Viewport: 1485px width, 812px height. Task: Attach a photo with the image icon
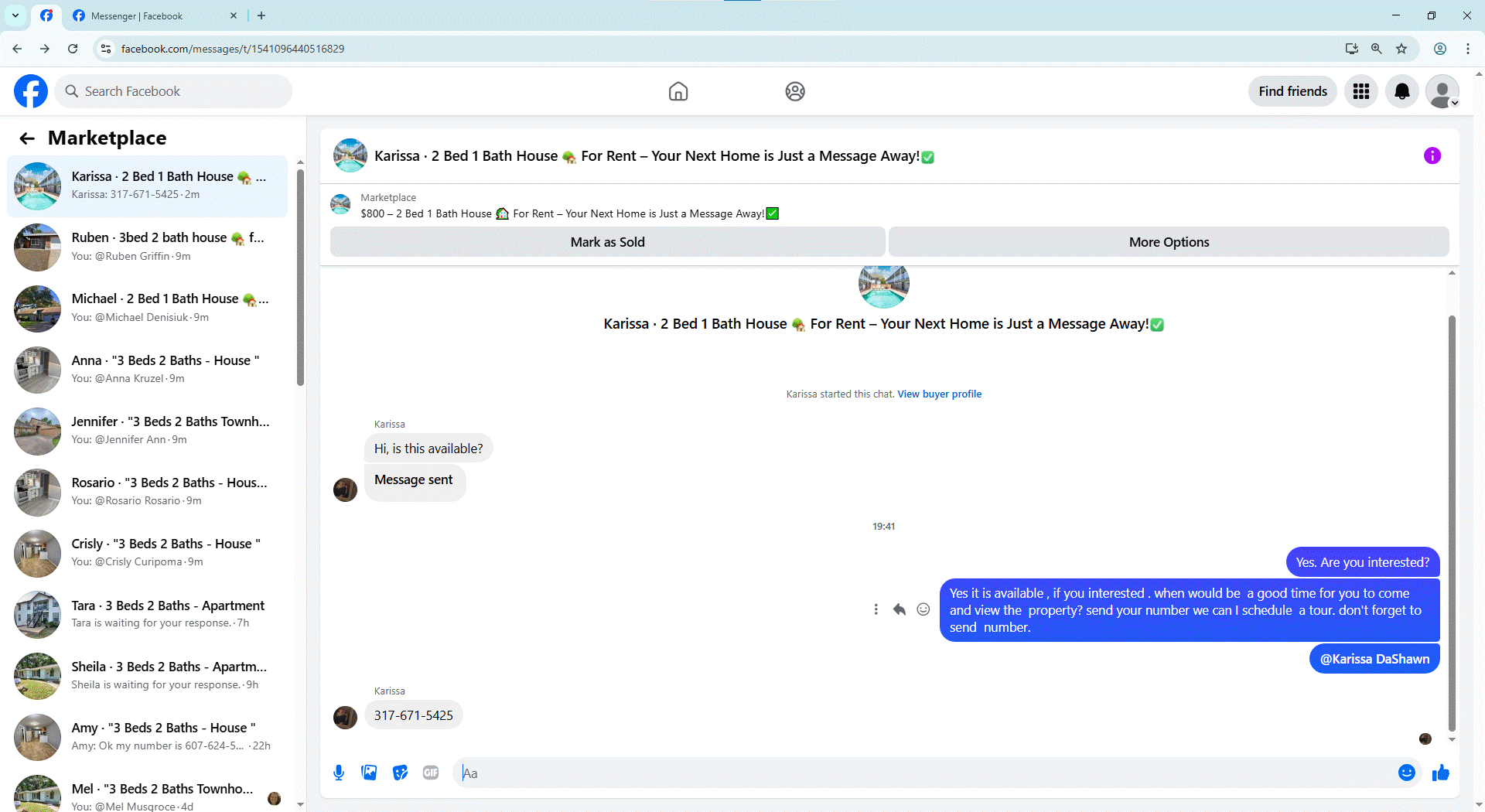(370, 773)
